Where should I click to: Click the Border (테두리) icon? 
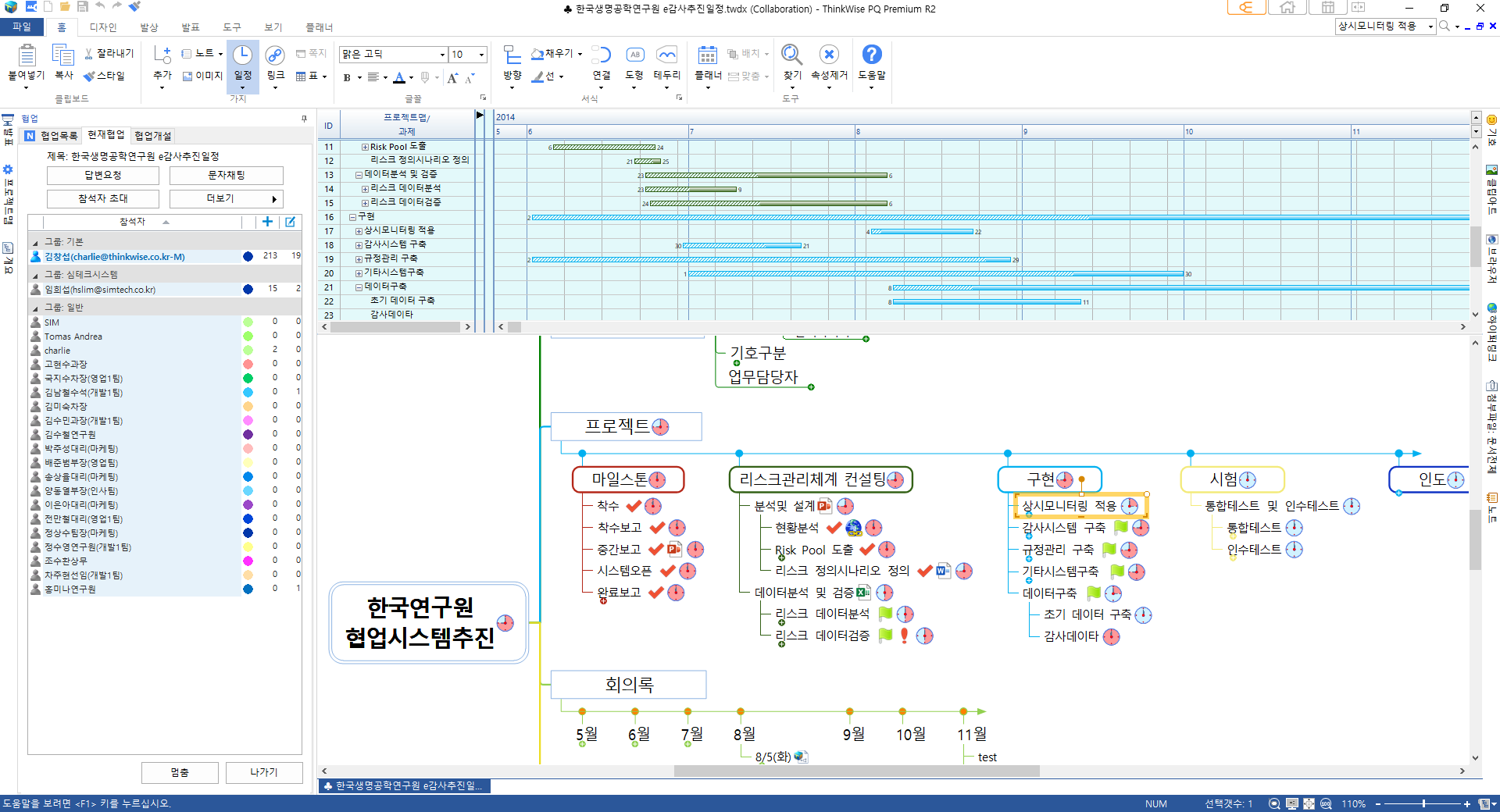pos(666,55)
